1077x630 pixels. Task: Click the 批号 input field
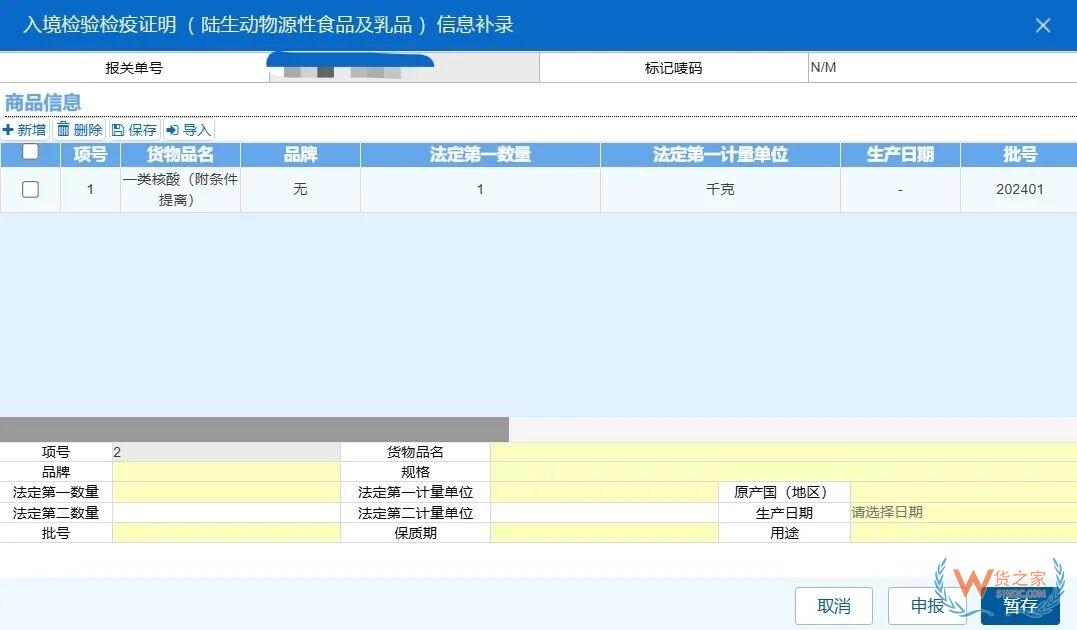226,533
